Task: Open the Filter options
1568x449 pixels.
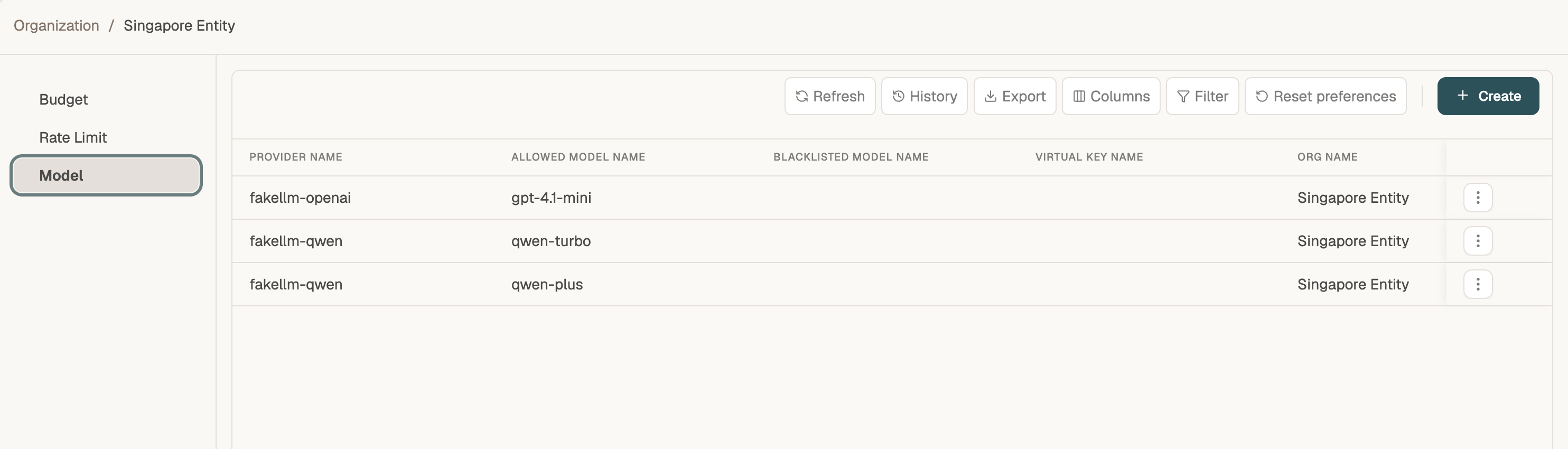Action: (x=1202, y=96)
